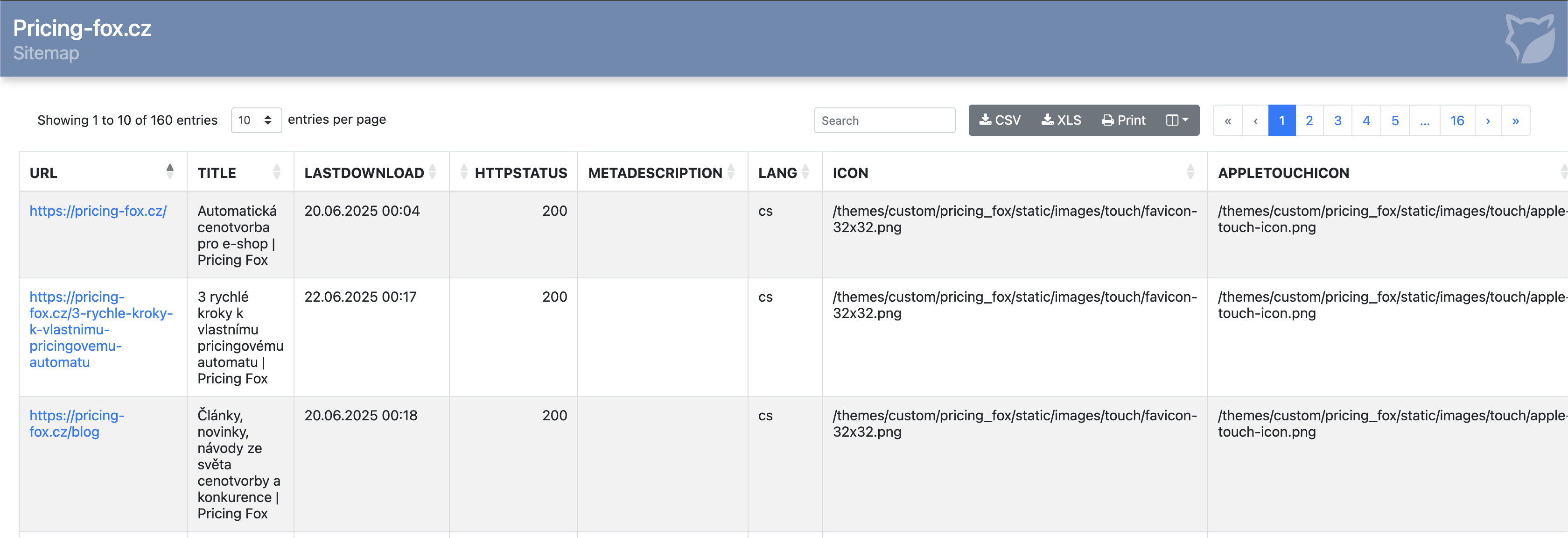Sort by ICON column
Image resolution: width=1568 pixels, height=538 pixels.
(x=1014, y=172)
